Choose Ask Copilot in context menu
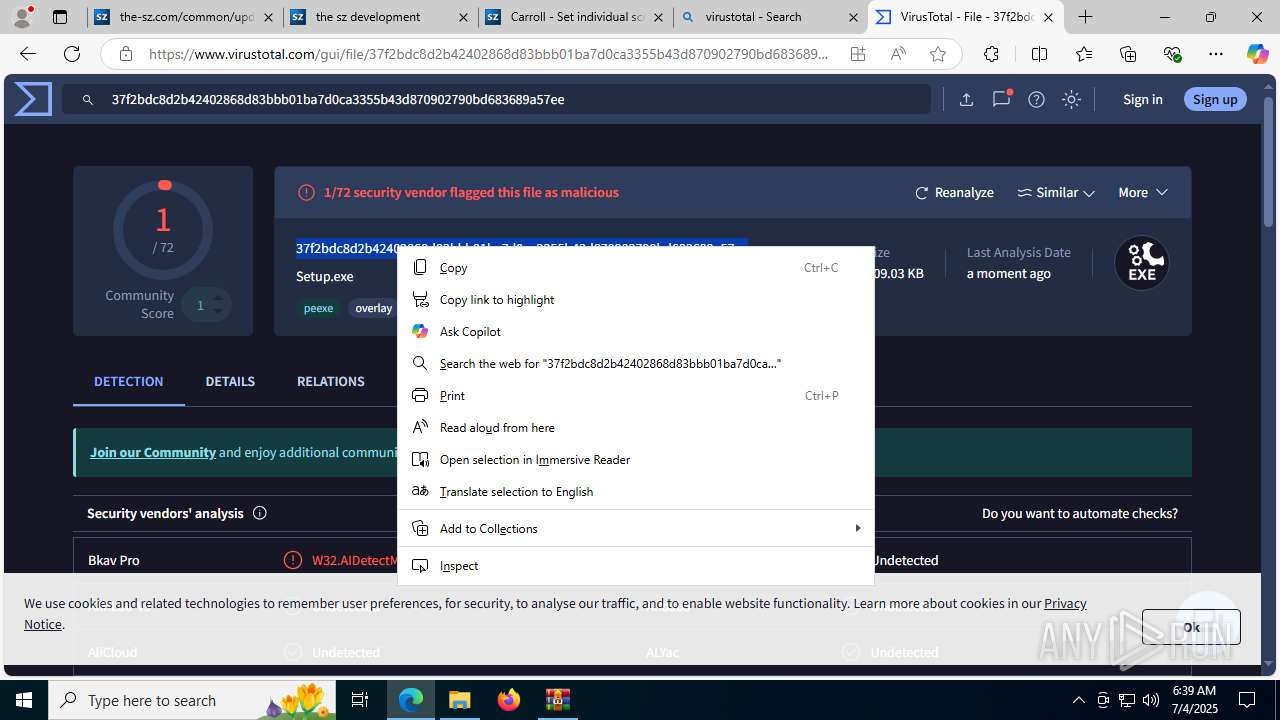Viewport: 1280px width, 720px height. (636, 331)
